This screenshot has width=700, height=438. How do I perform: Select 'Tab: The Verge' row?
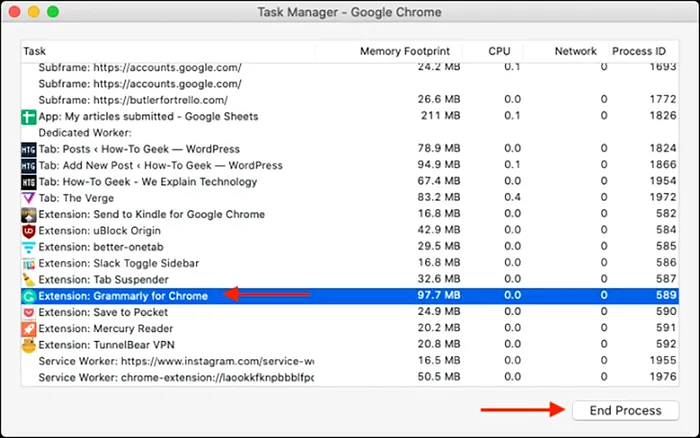pos(350,198)
